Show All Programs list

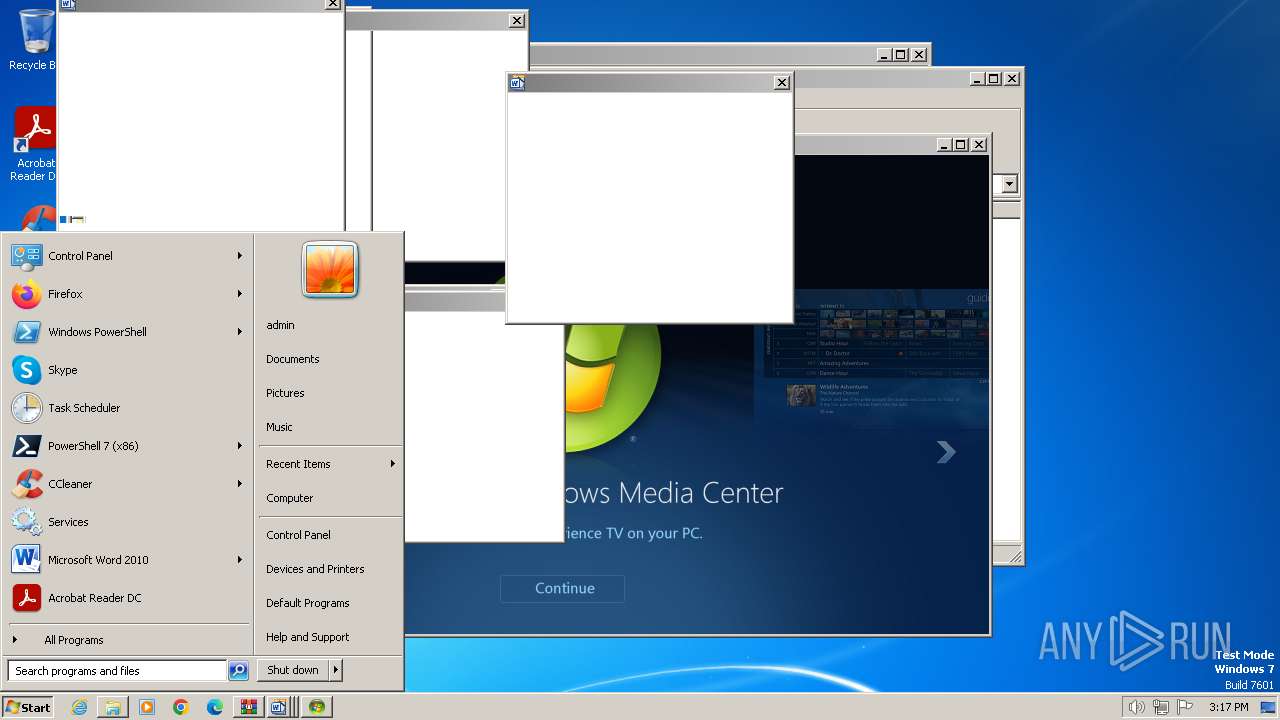(128, 640)
